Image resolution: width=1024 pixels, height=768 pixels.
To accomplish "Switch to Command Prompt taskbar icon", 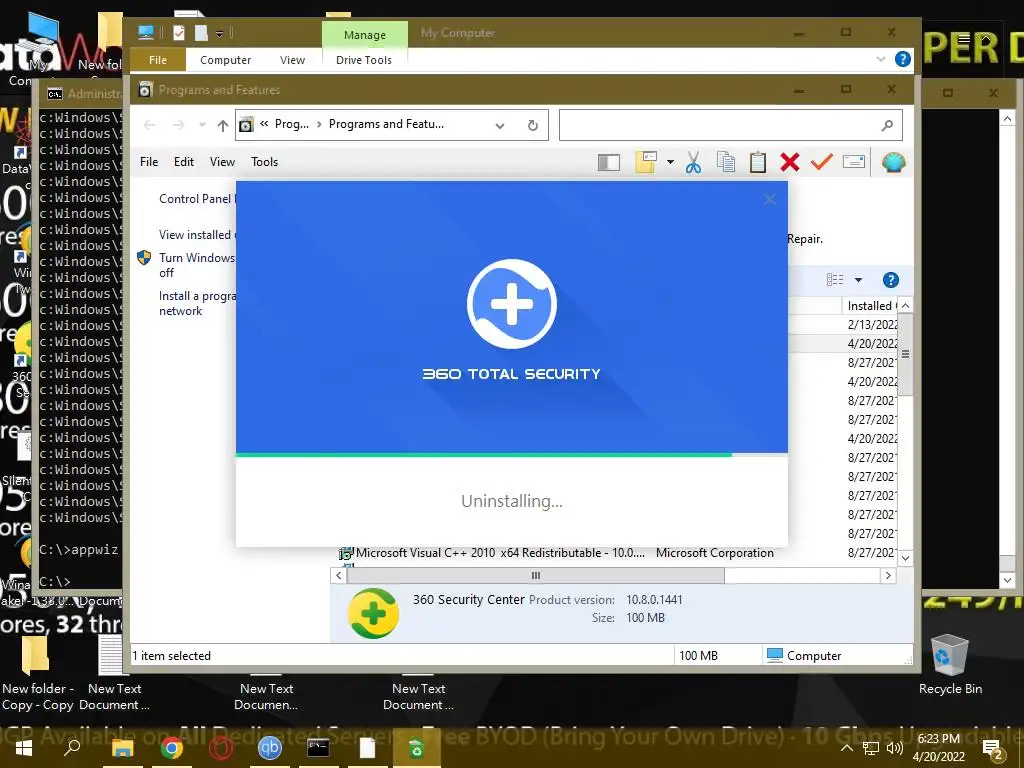I will click(318, 747).
